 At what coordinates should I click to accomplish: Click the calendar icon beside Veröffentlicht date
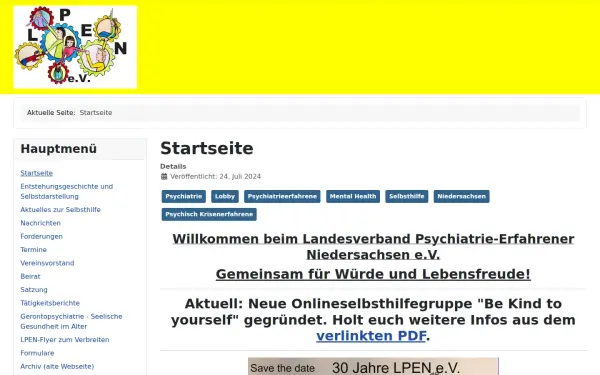[x=164, y=176]
